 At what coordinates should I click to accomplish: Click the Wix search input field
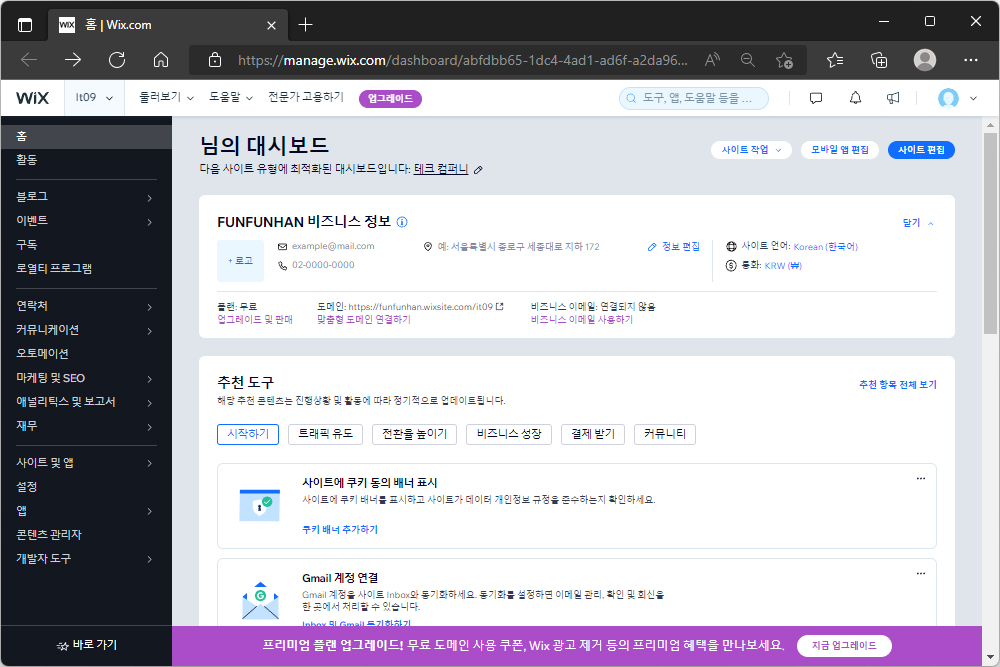tap(694, 98)
